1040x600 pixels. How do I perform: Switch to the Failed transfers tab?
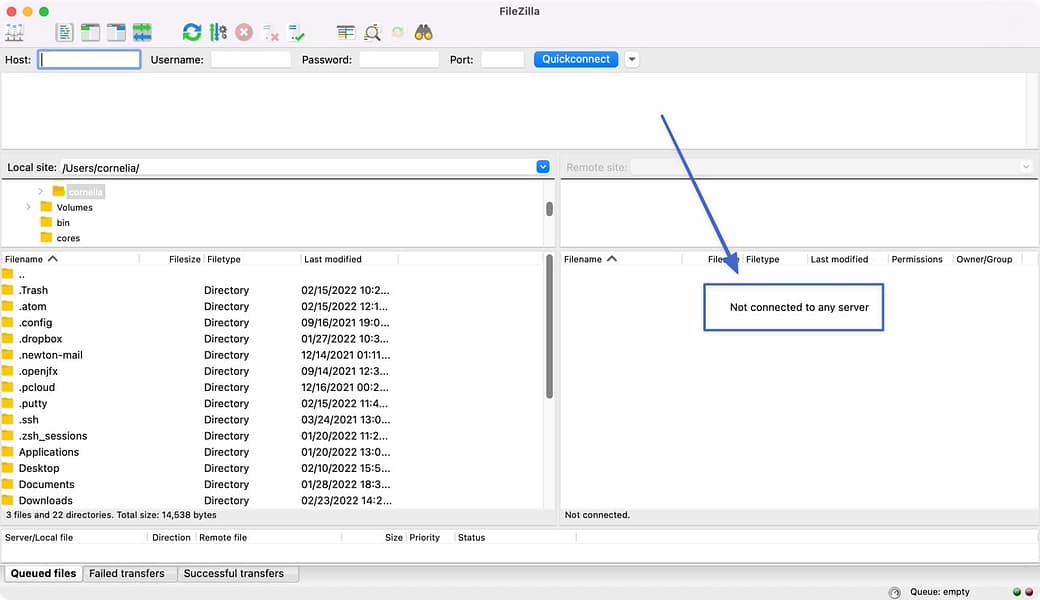coord(126,573)
